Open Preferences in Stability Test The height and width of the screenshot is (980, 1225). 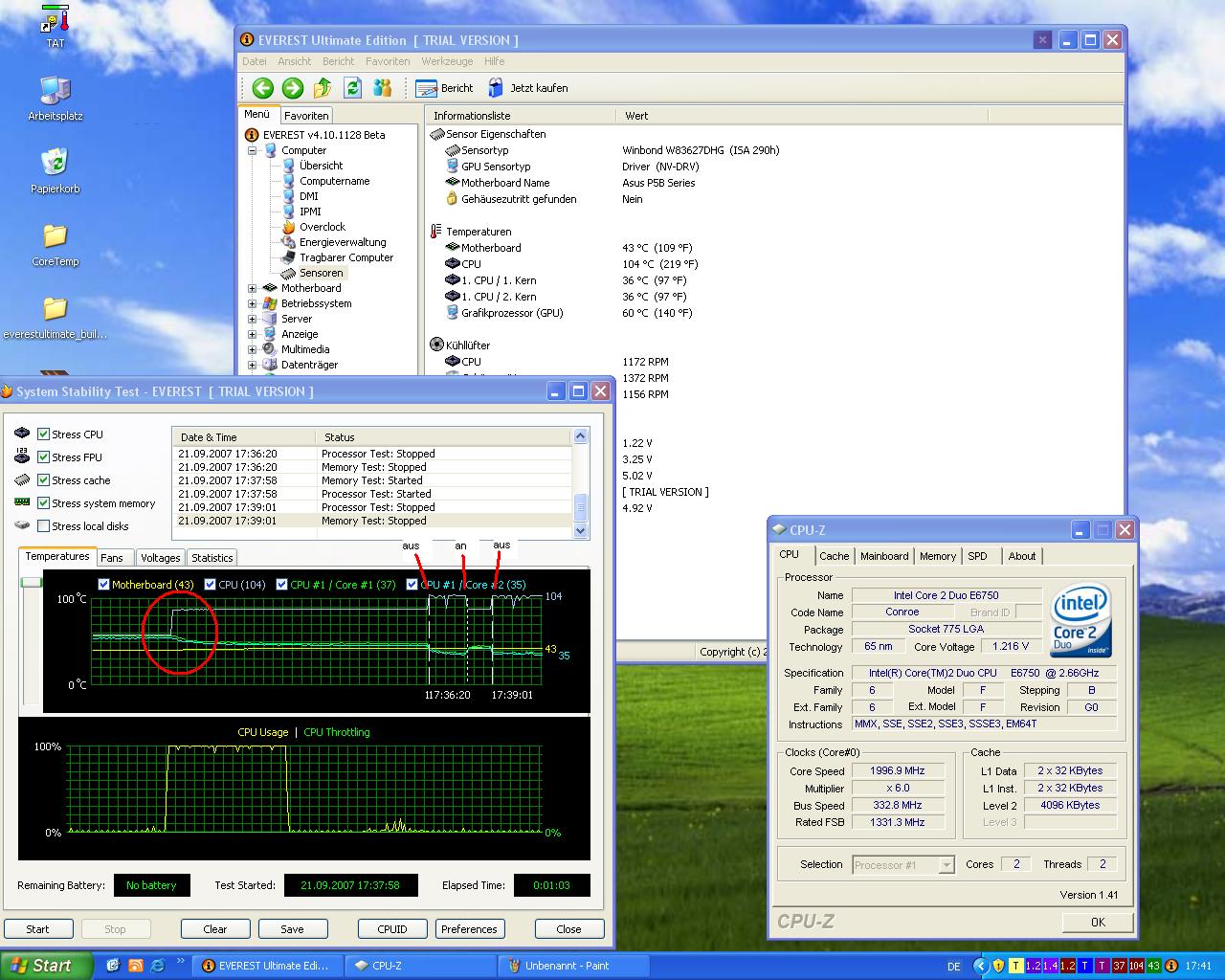coord(469,929)
